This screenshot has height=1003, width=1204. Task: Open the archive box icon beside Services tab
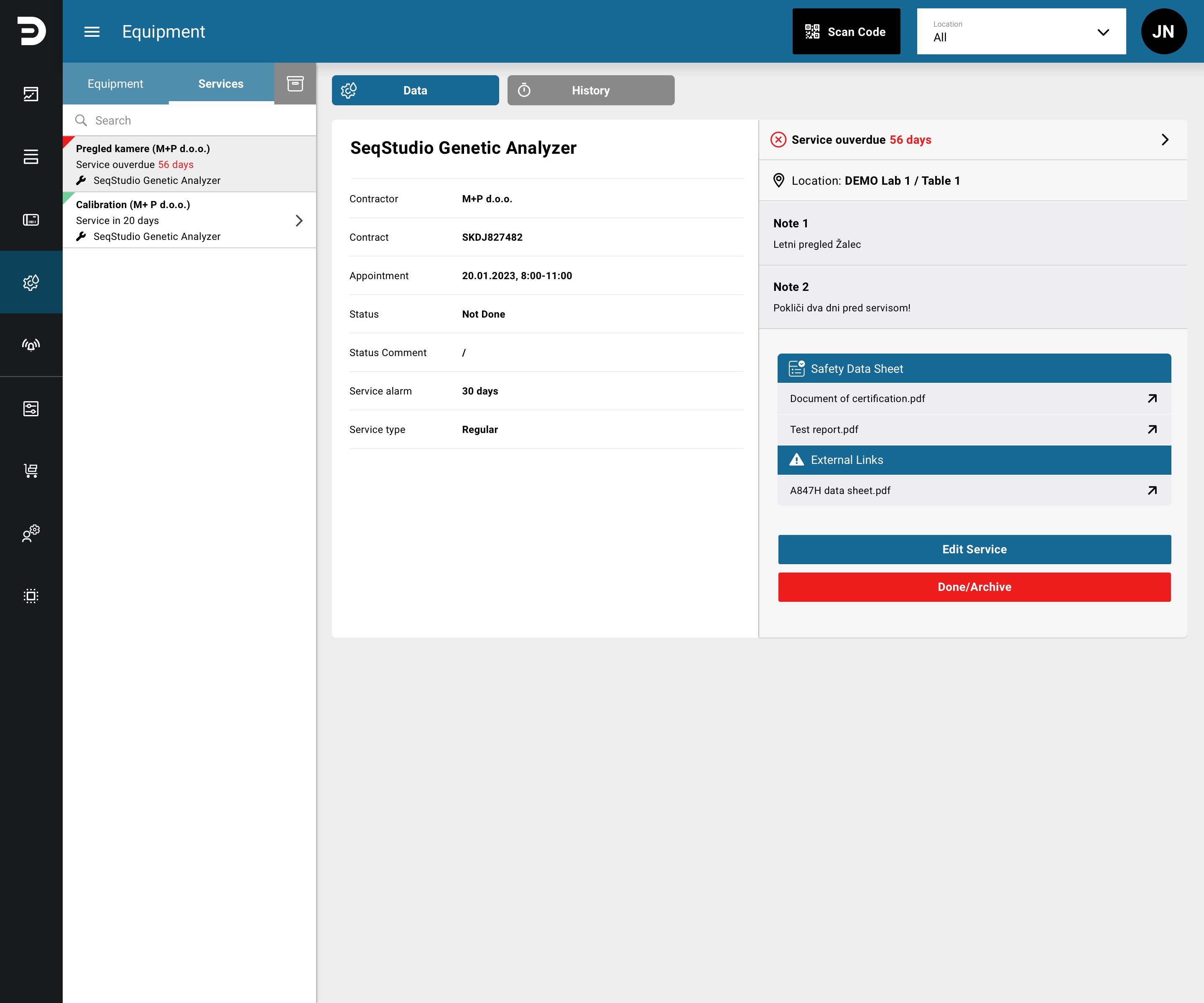click(295, 84)
